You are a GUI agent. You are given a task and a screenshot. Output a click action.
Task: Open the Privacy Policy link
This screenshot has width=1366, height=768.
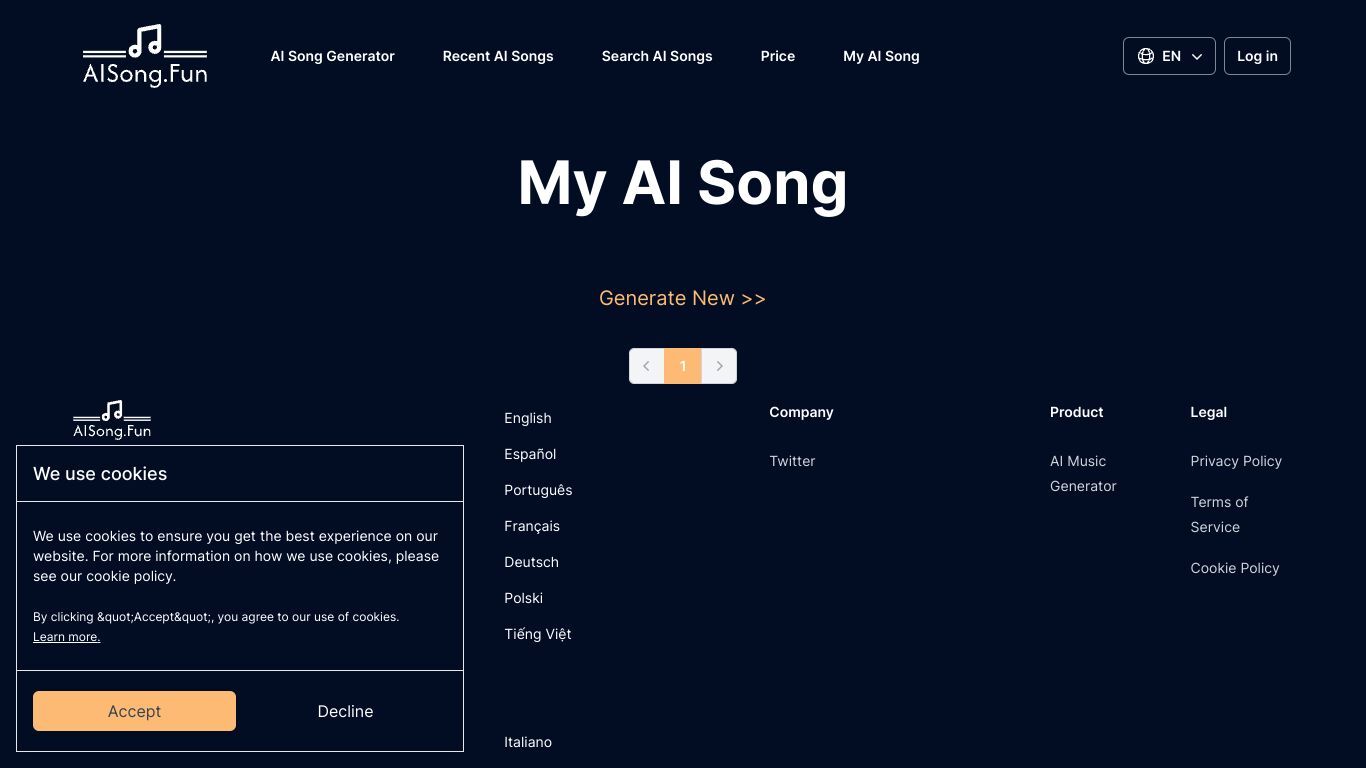pos(1236,461)
